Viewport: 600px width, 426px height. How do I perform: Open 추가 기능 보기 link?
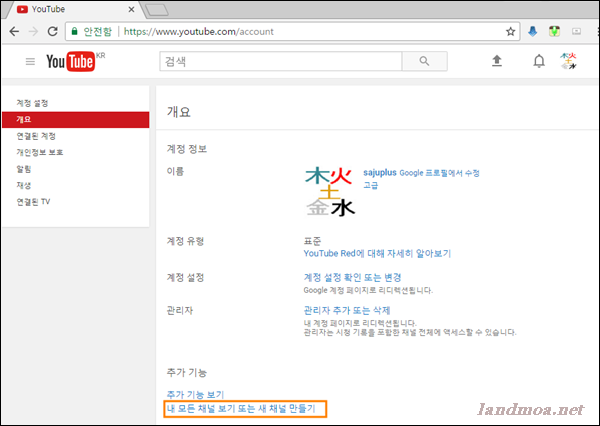pos(195,394)
